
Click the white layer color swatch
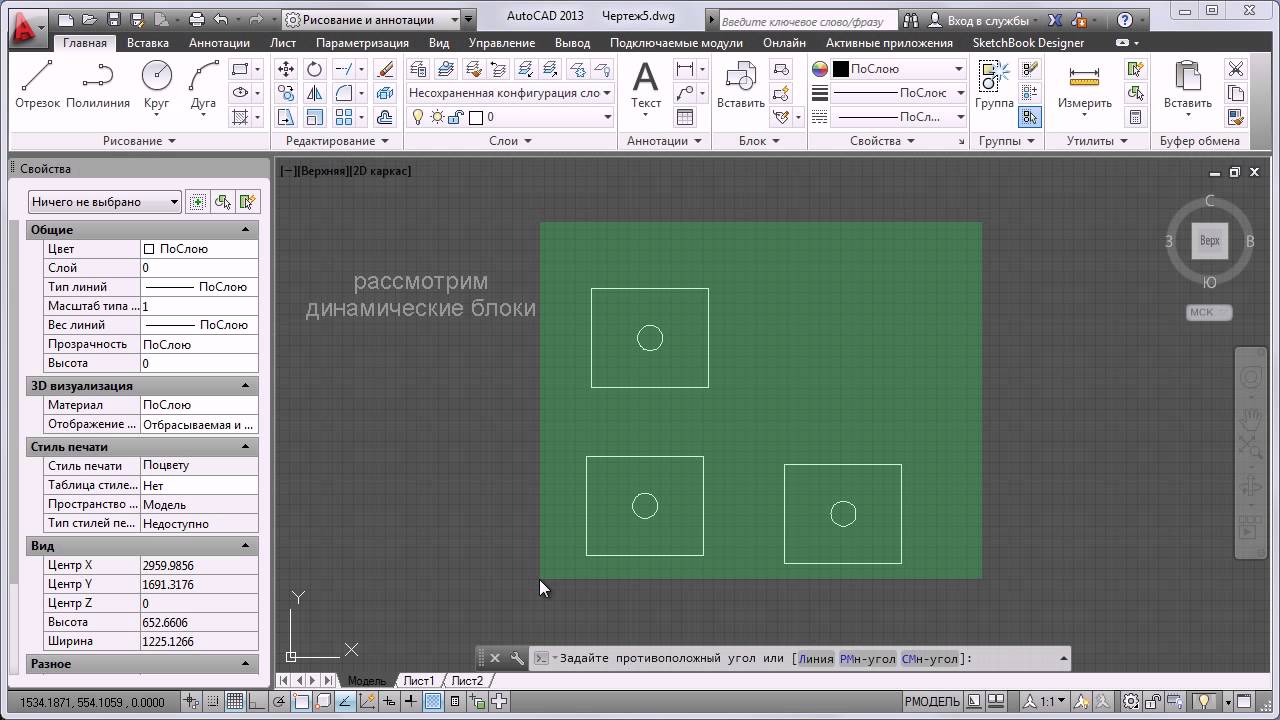point(476,117)
